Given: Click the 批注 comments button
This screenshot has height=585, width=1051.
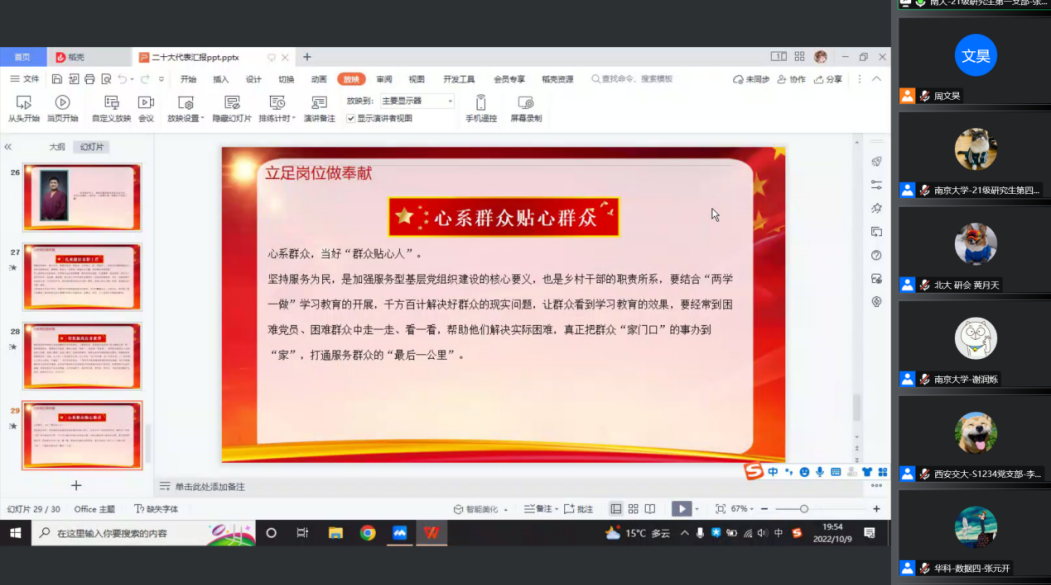Looking at the screenshot, I should click(x=578, y=509).
